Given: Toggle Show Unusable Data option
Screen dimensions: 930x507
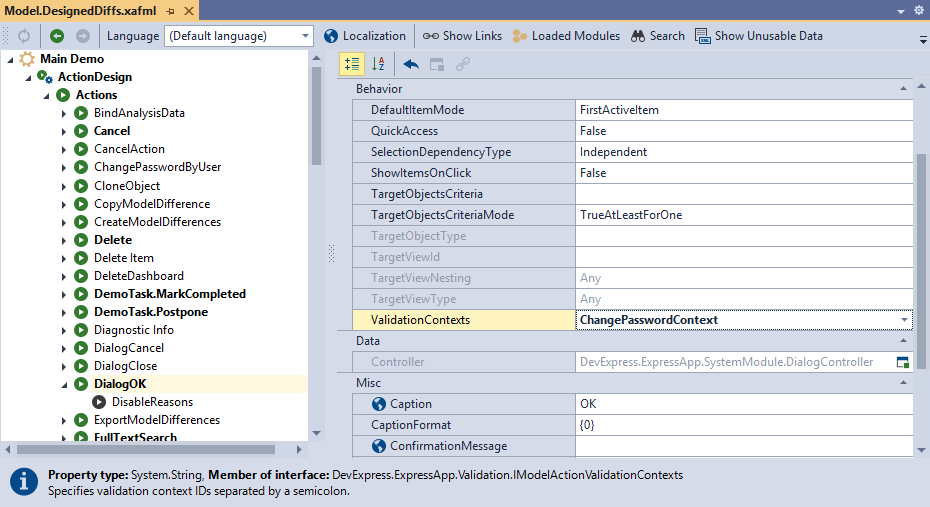Looking at the screenshot, I should tap(759, 36).
